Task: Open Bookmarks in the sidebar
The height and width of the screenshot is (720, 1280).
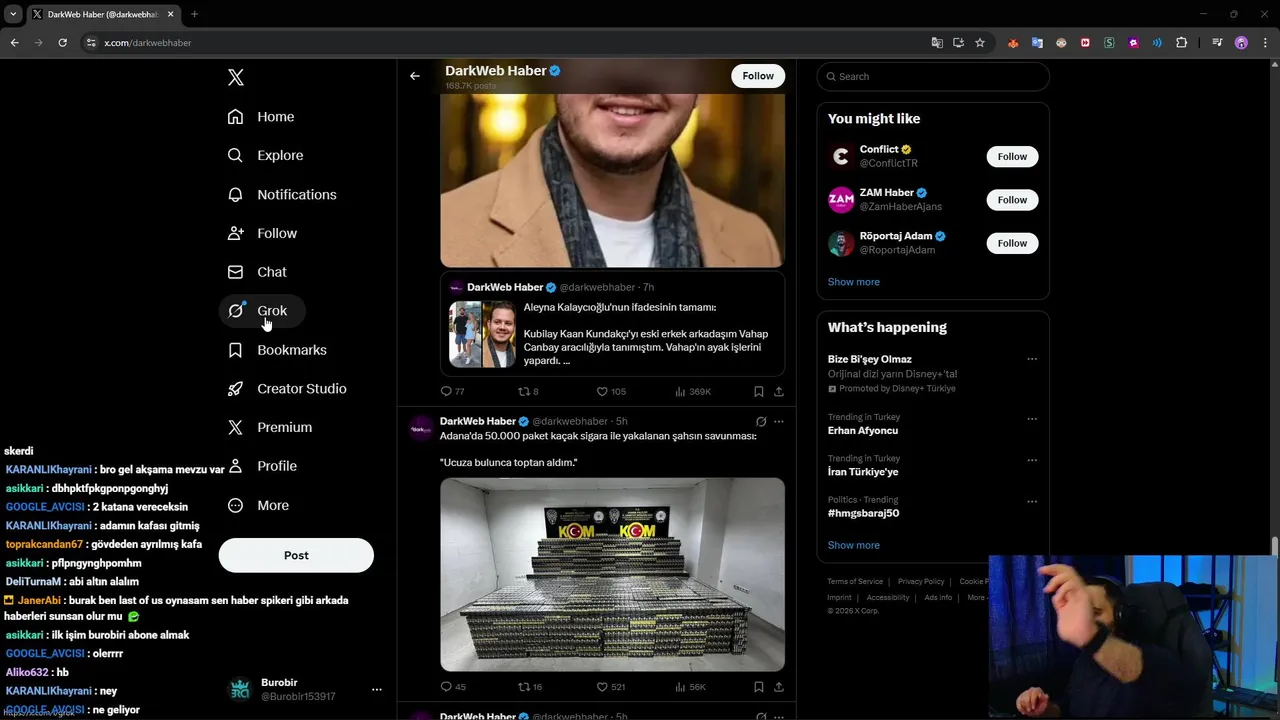Action: click(x=277, y=350)
